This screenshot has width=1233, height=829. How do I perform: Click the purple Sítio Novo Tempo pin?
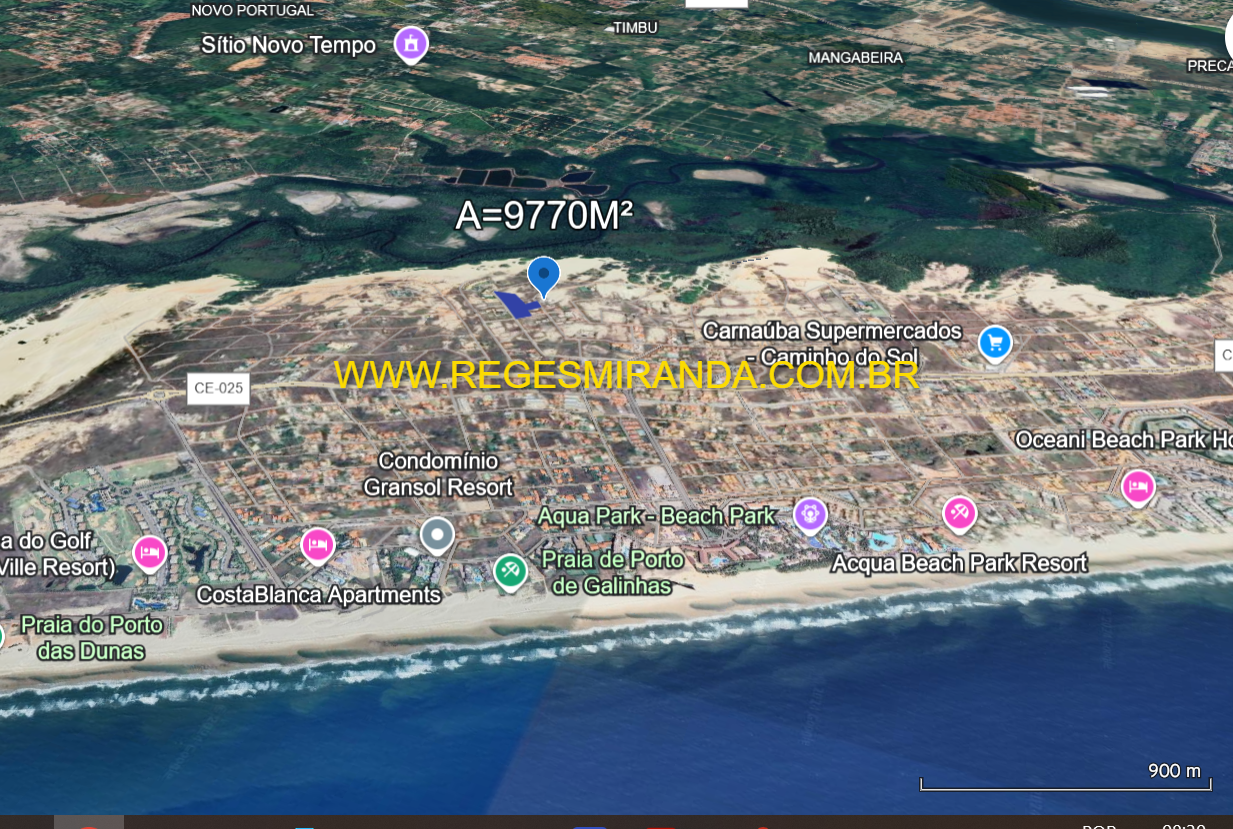(x=410, y=43)
